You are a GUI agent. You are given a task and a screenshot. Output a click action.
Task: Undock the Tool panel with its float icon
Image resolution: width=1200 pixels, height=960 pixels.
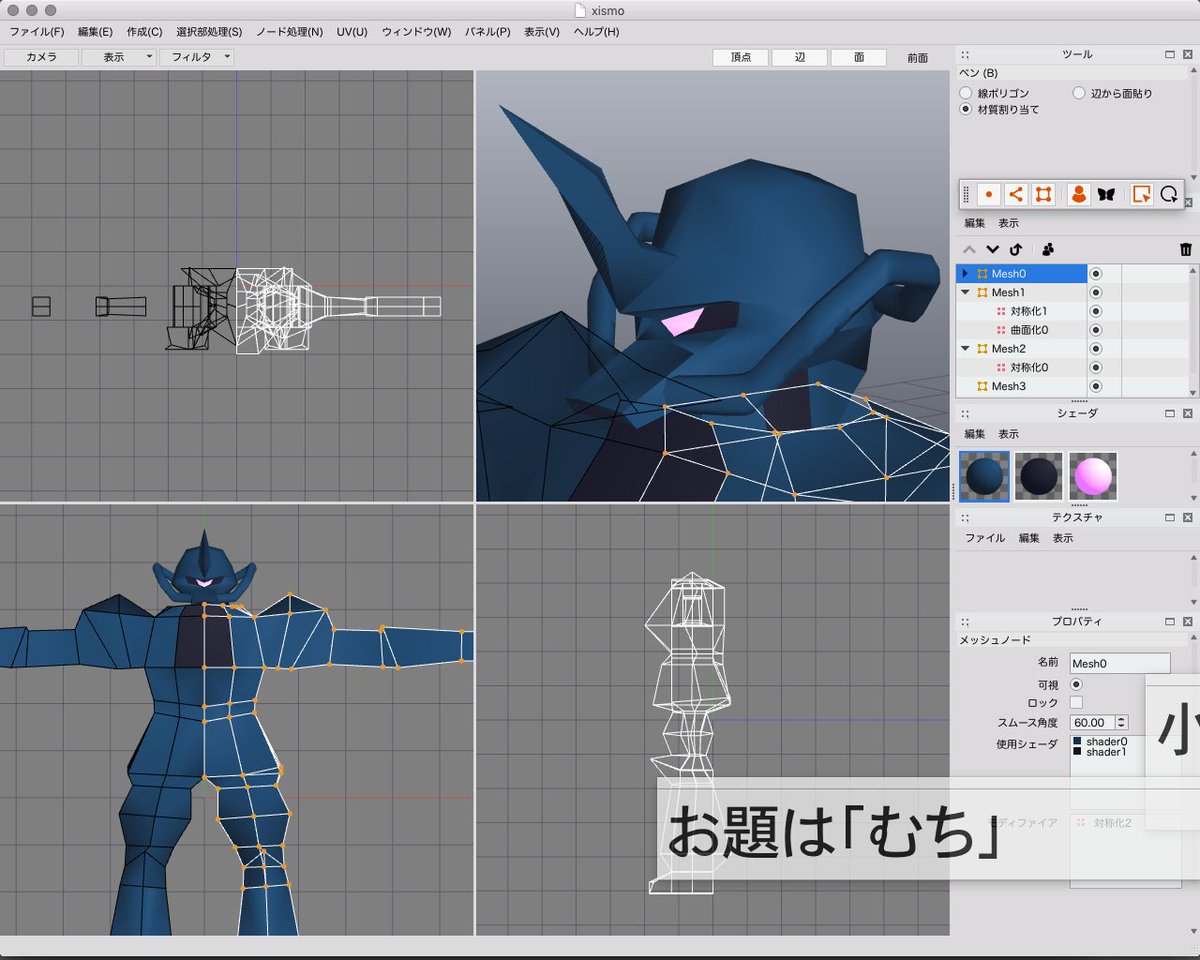(1170, 55)
